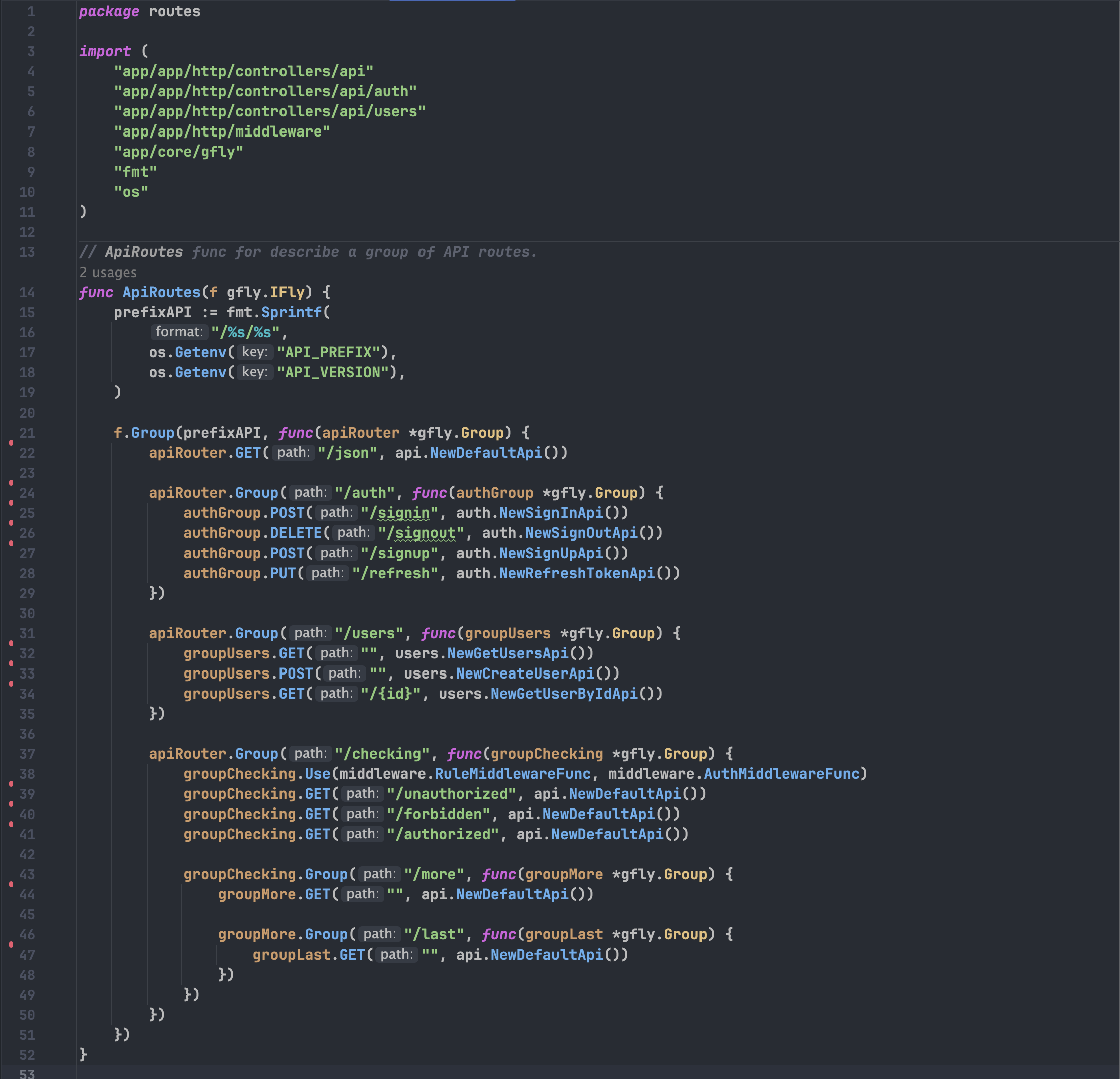Click the groupLast parameter name on line 46
1120x1079 pixels.
(x=564, y=934)
